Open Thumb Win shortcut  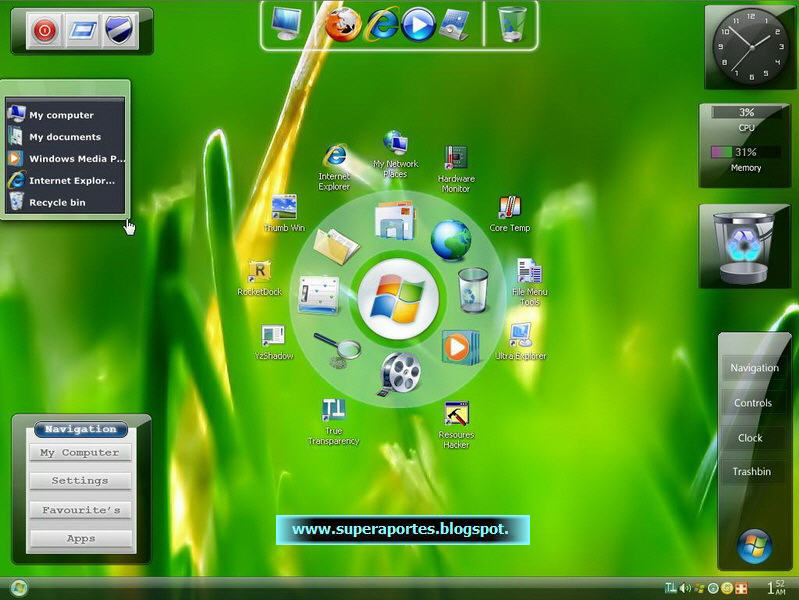coord(284,214)
